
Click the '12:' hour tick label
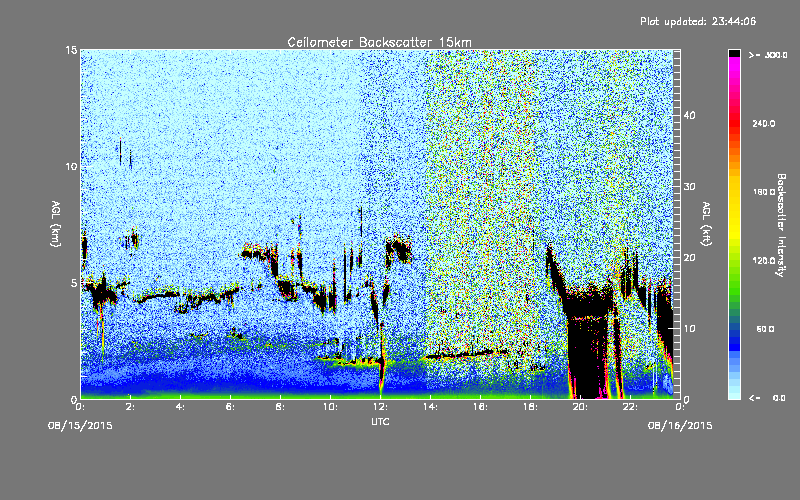[380, 407]
